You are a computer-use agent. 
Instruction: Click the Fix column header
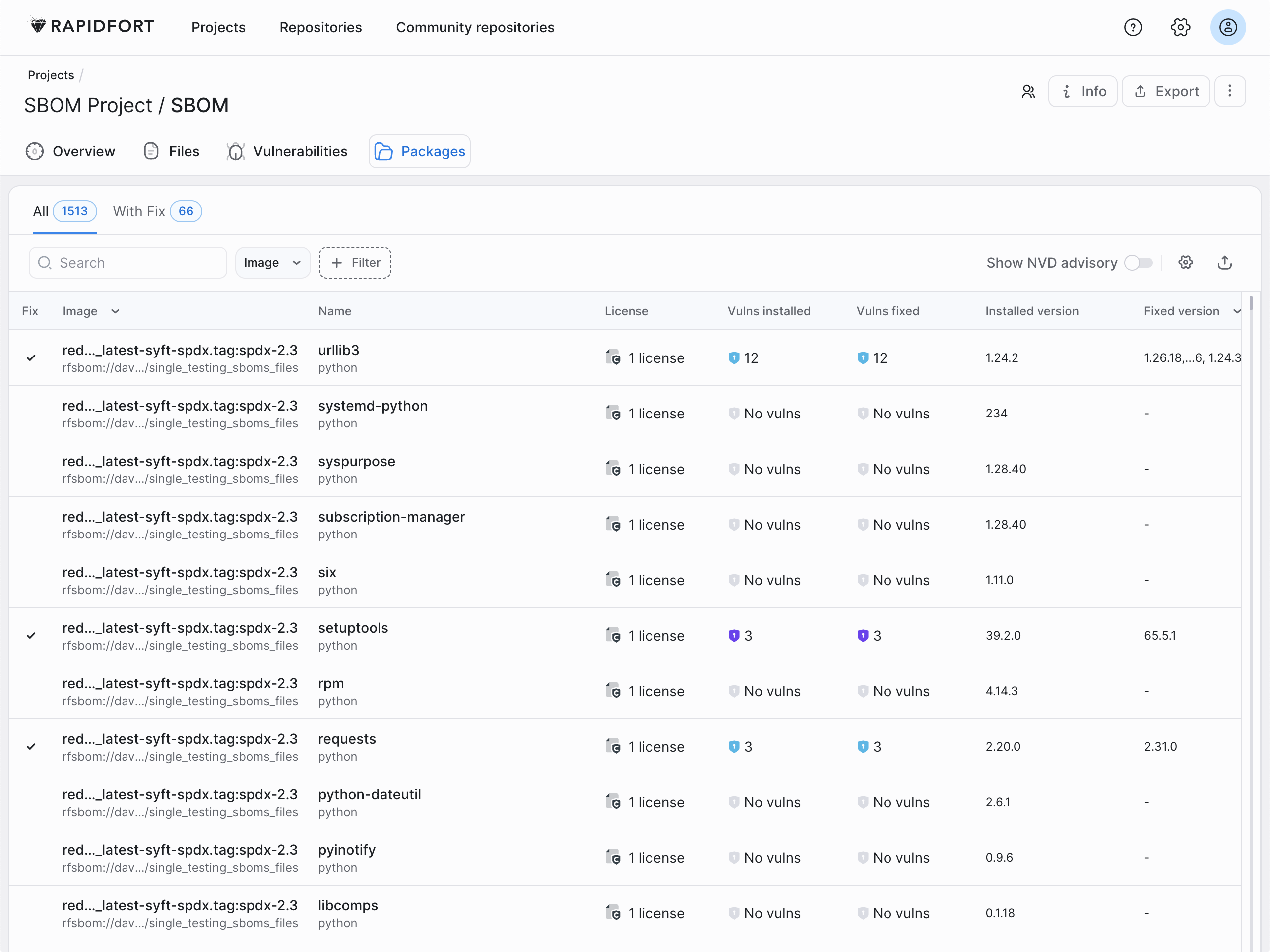[x=30, y=311]
